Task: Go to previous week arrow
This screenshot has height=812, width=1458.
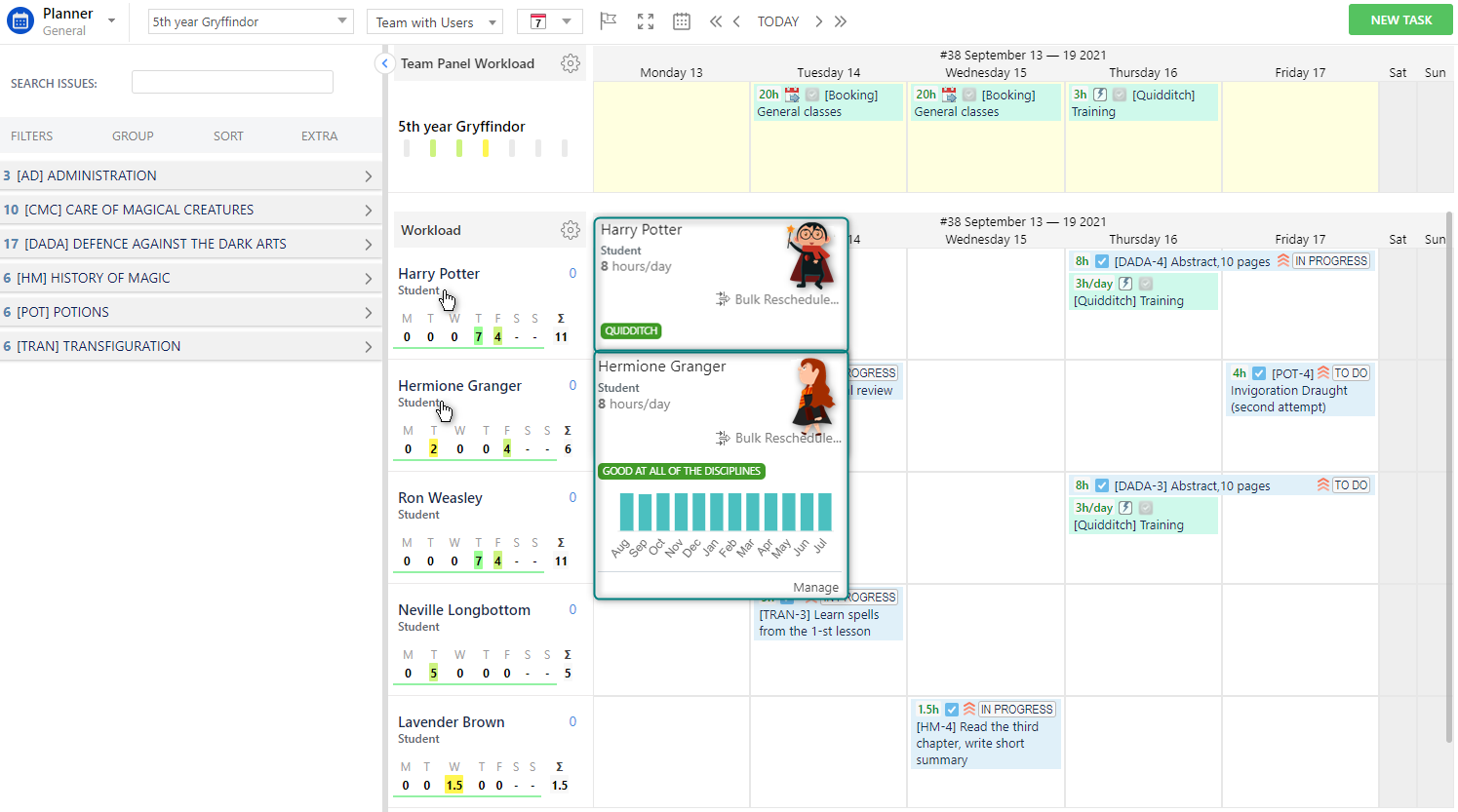Action: (x=737, y=21)
